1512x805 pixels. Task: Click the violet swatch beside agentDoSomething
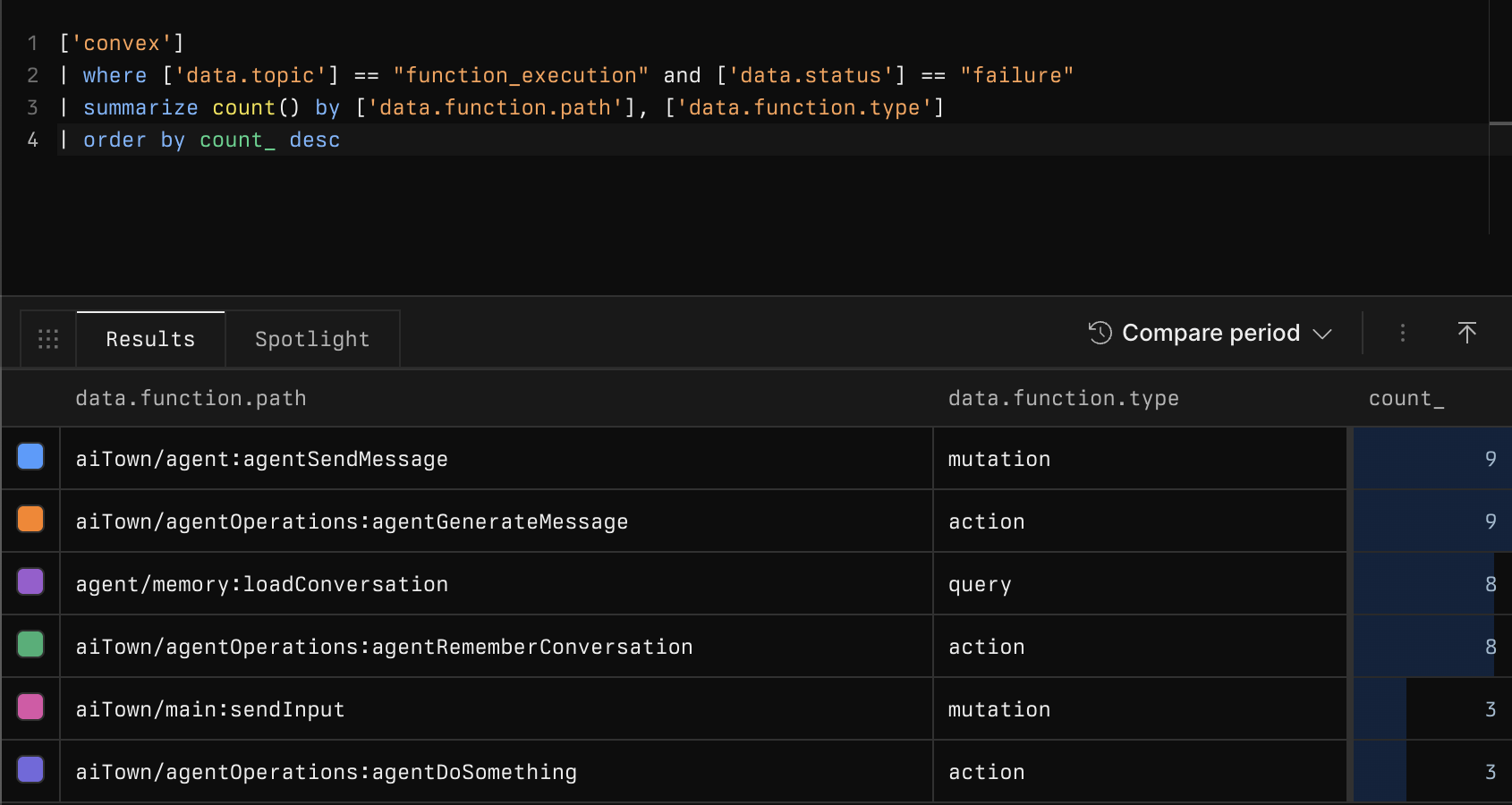pyautogui.click(x=30, y=770)
